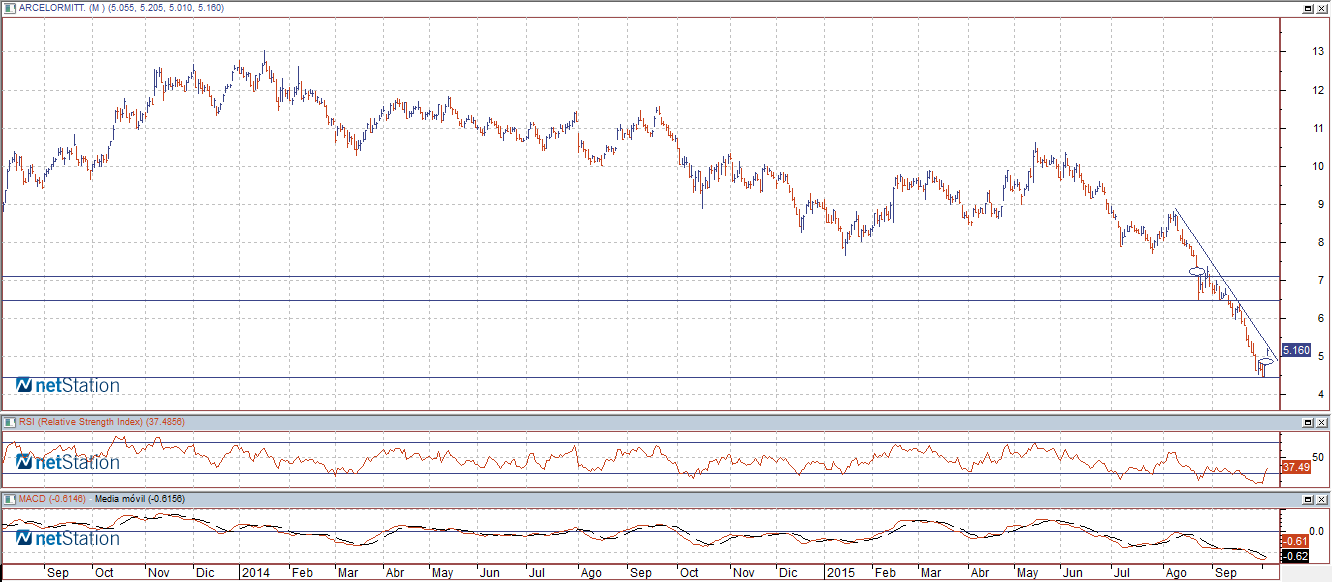
Task: Click the 2015 label on time axis
Action: click(838, 574)
